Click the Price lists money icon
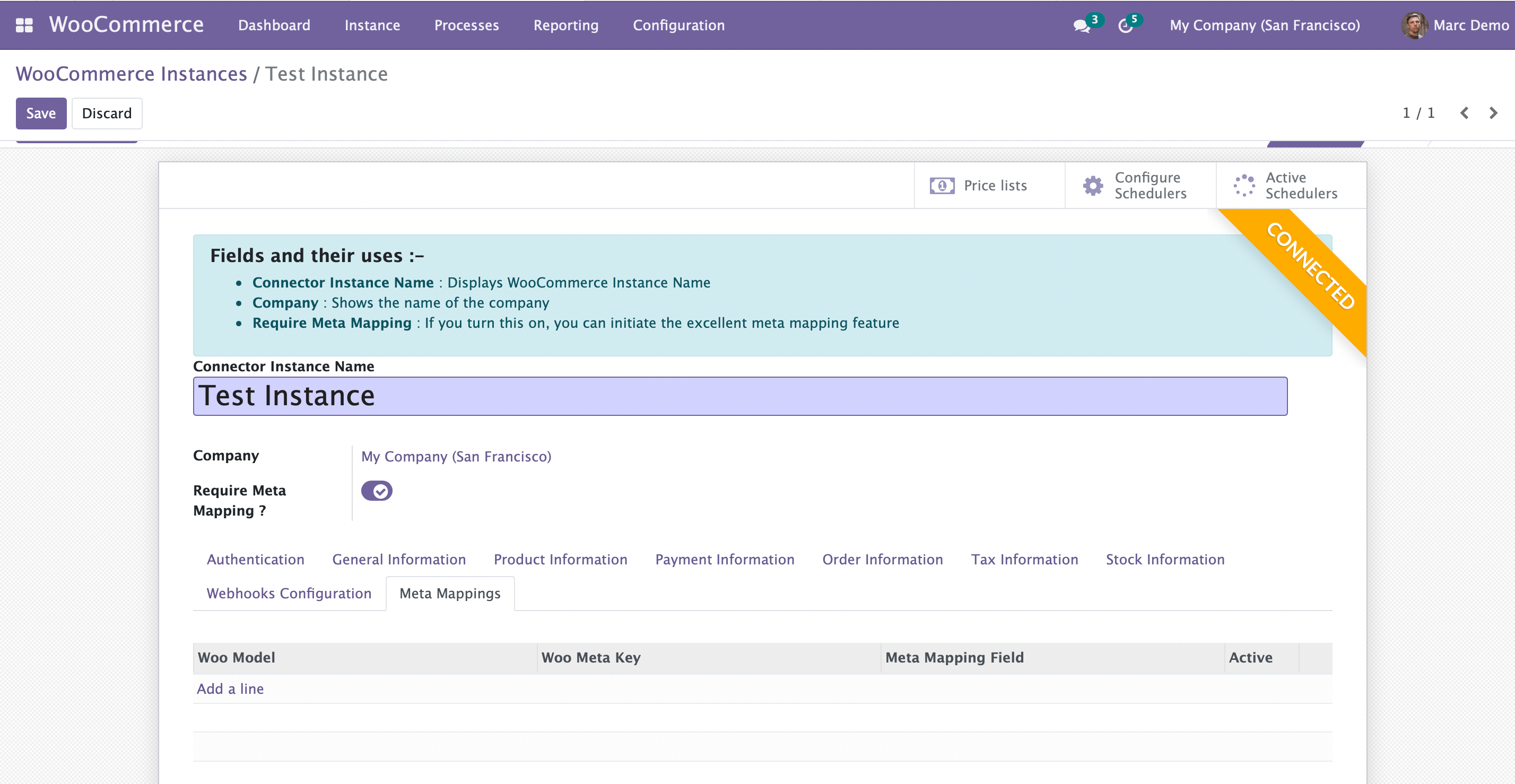The width and height of the screenshot is (1515, 784). [942, 186]
